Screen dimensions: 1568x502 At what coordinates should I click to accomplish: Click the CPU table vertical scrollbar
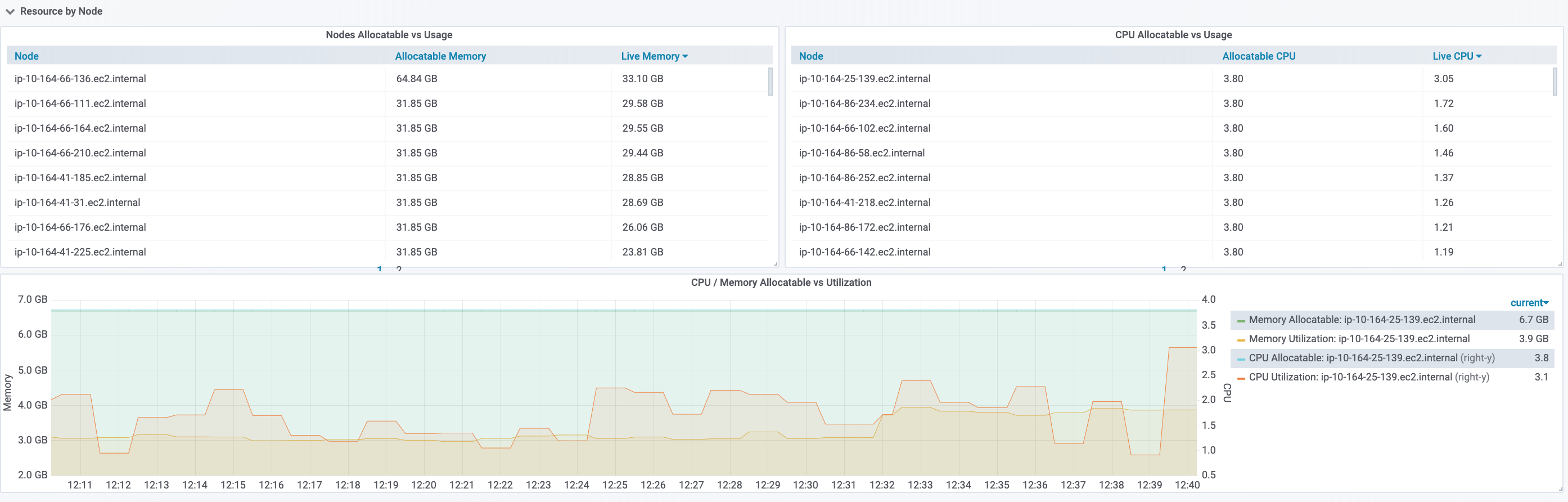coord(1555,82)
